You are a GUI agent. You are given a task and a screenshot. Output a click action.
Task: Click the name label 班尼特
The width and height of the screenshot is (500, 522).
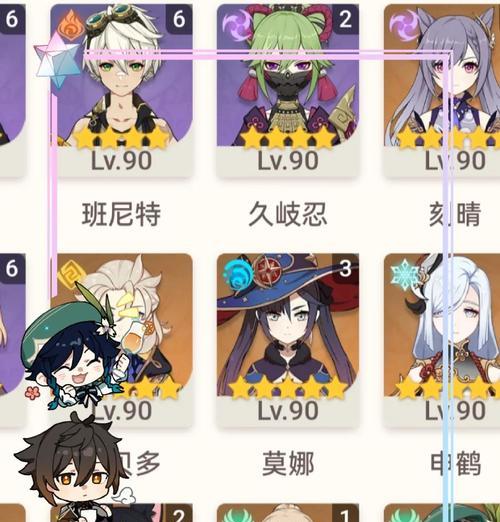pos(121,214)
